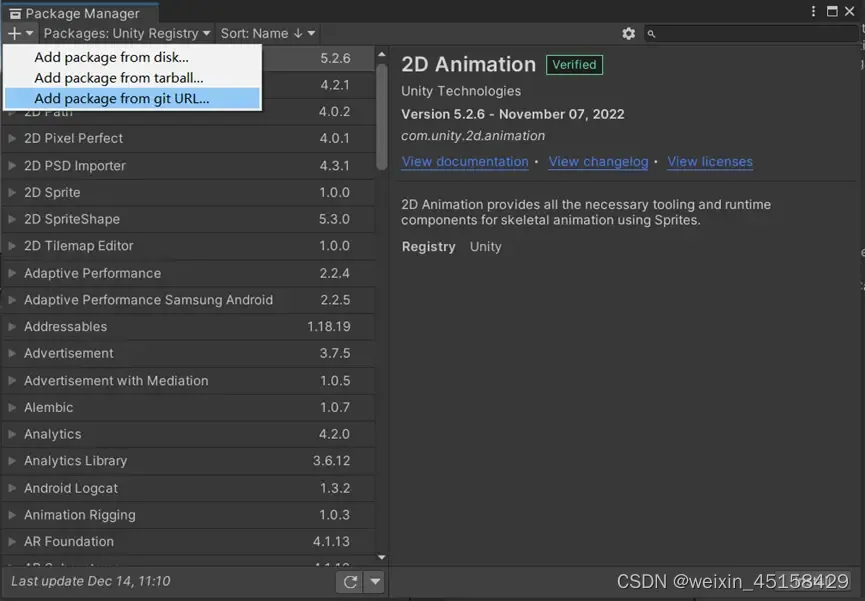Click the Version 5.2.6 release date text
865x601 pixels.
[512, 114]
